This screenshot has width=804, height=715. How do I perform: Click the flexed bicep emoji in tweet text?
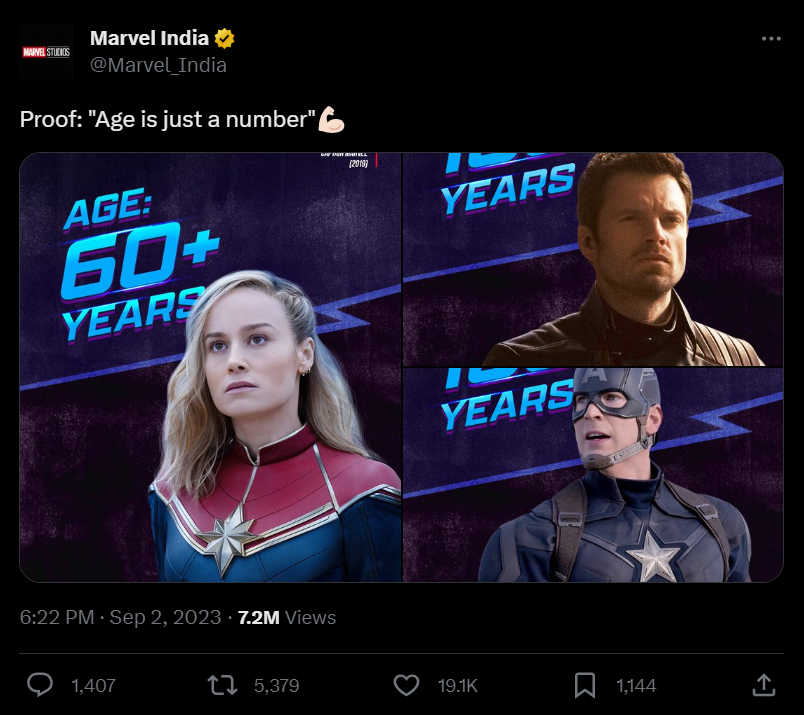330,118
